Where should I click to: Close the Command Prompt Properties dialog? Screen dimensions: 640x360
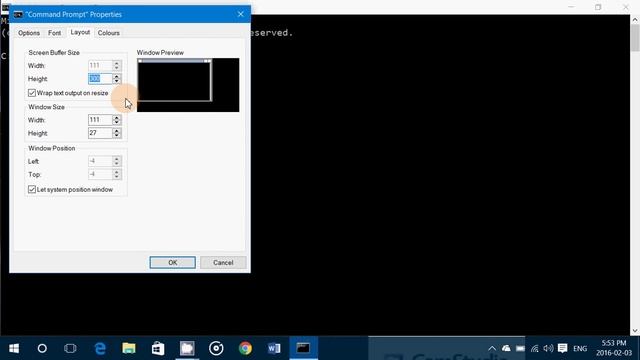240,14
